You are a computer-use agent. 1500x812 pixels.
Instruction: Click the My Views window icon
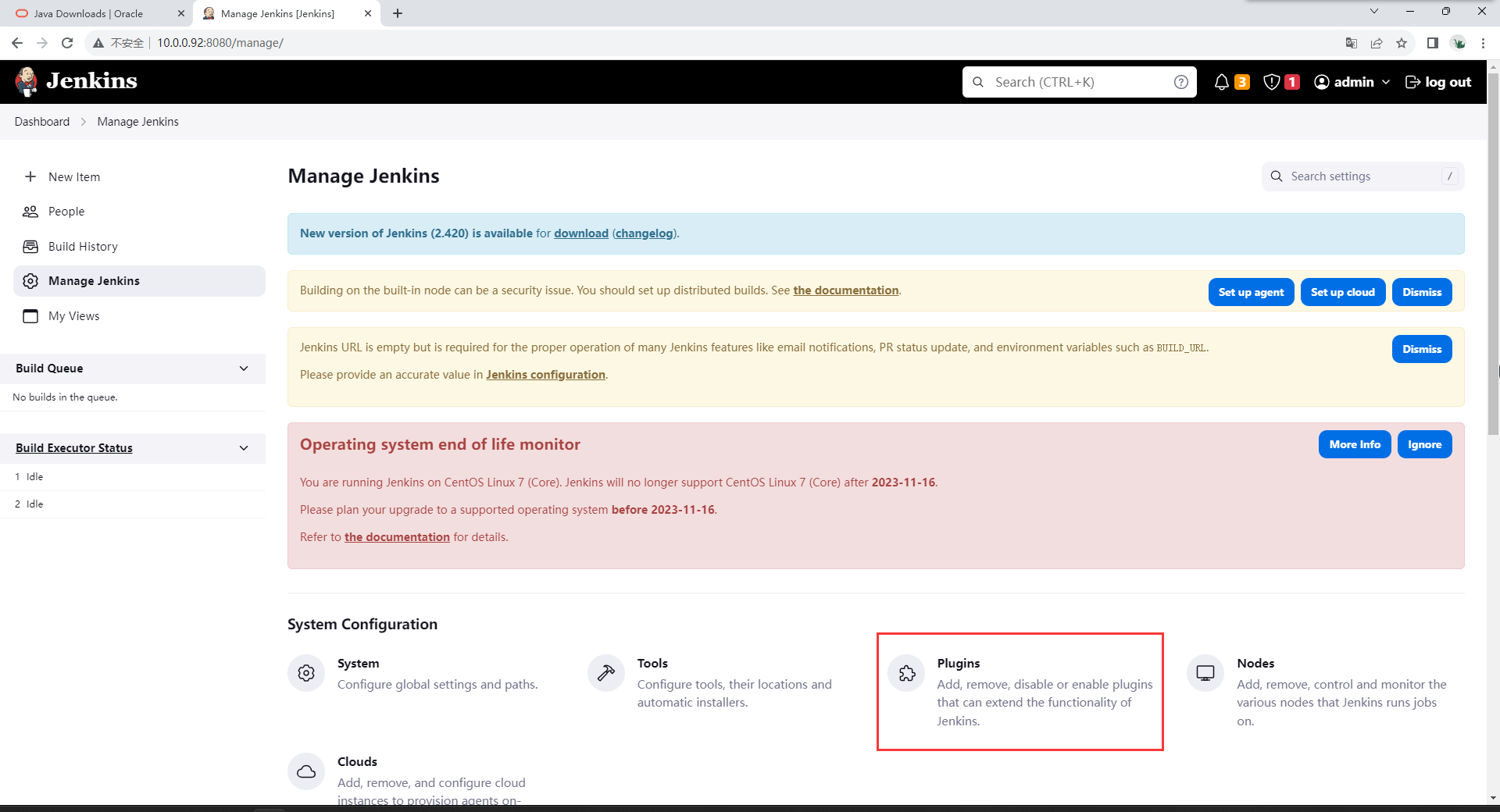30,316
